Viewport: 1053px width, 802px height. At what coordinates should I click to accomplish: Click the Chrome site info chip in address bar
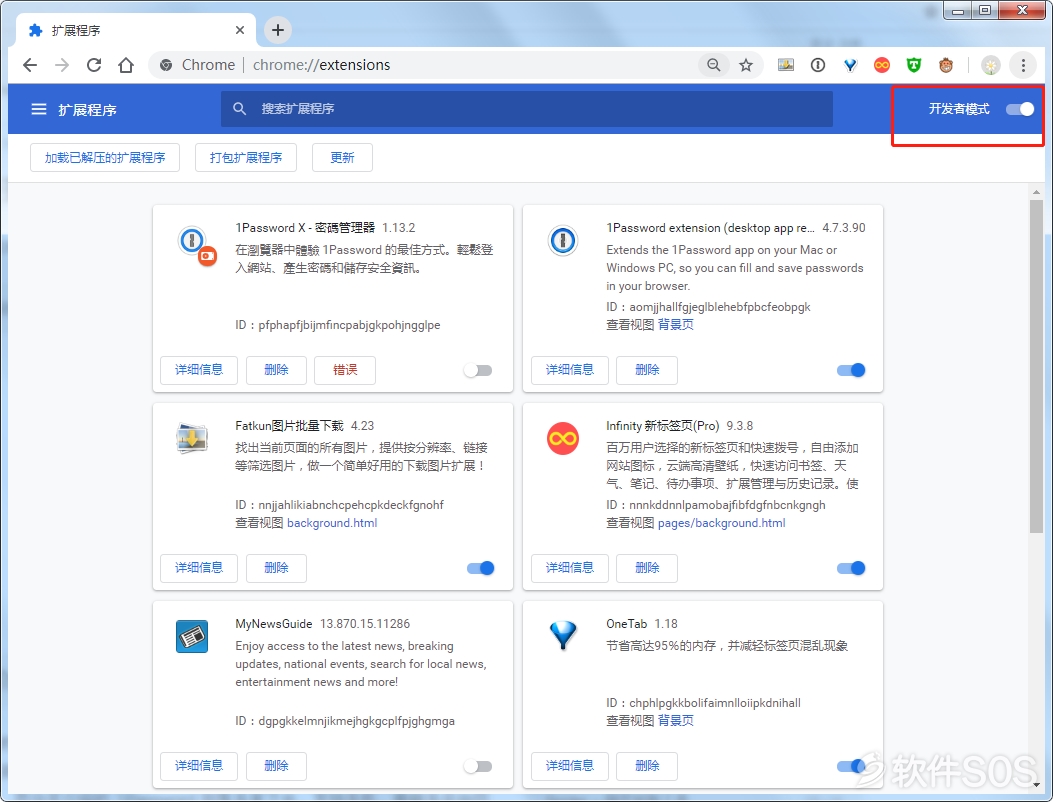tap(197, 65)
